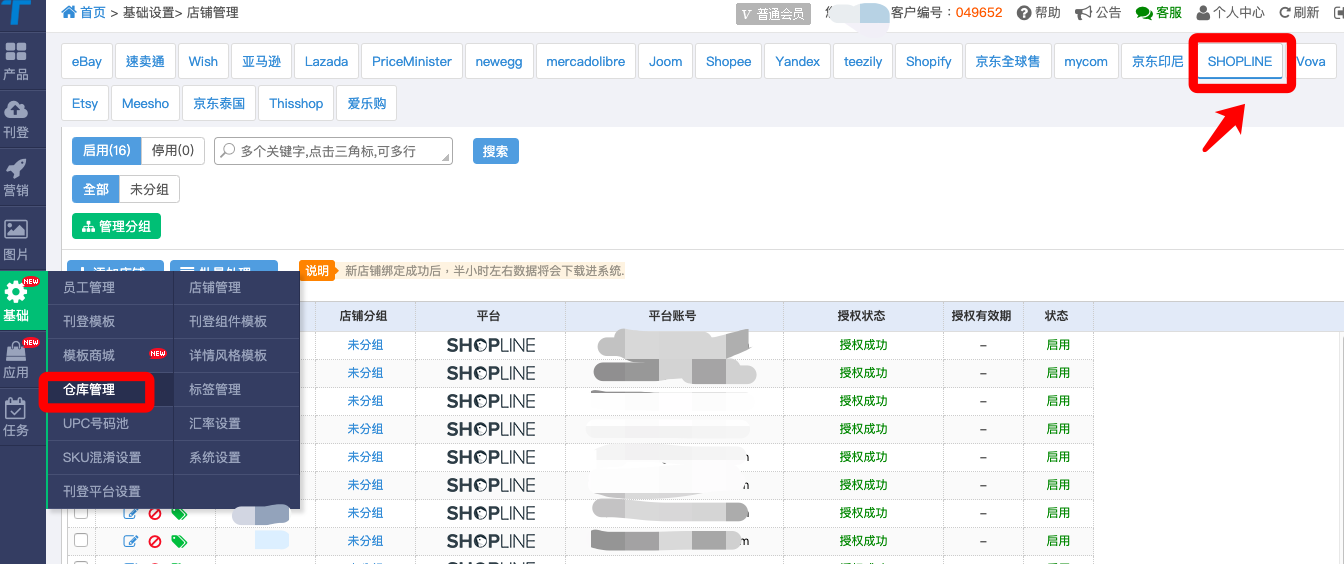Switch to the Thisshop platform tab
Viewport: 1344px width, 564px height.
coord(296,103)
